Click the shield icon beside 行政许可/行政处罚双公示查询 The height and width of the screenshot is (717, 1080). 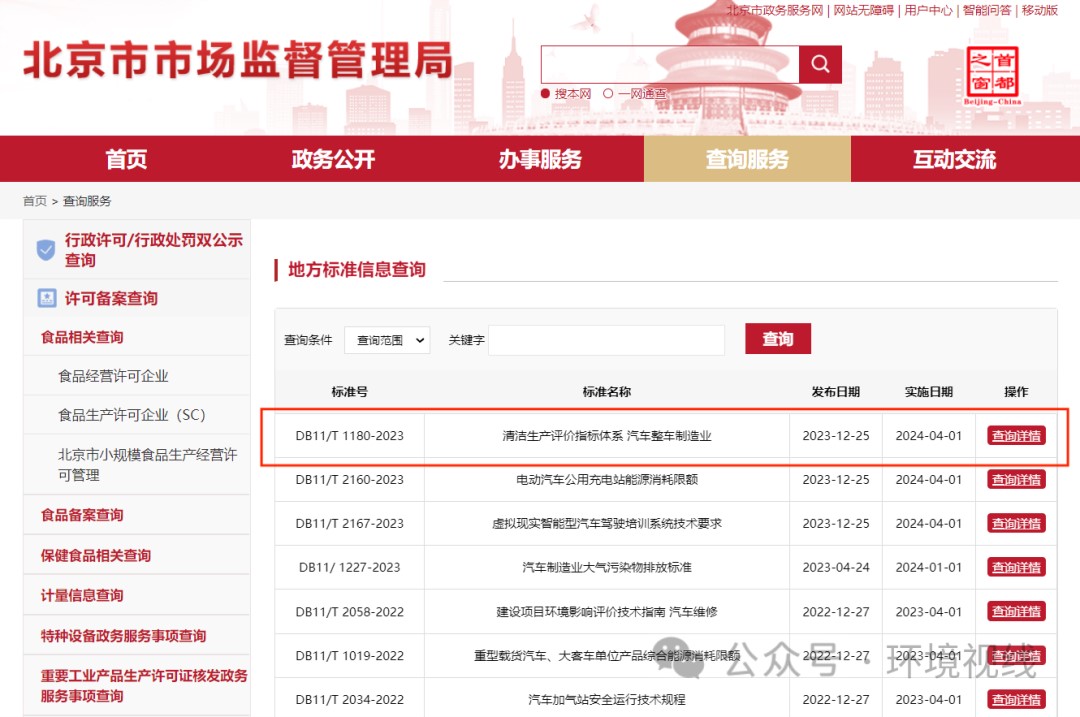click(45, 249)
